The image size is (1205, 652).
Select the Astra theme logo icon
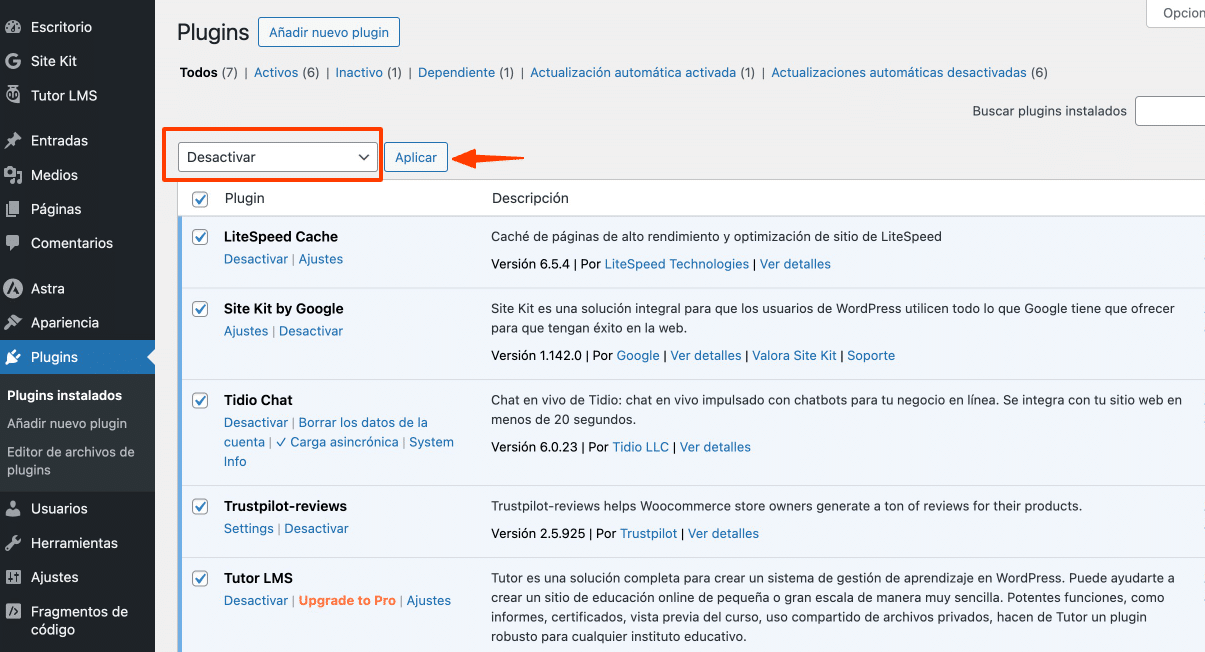click(13, 289)
